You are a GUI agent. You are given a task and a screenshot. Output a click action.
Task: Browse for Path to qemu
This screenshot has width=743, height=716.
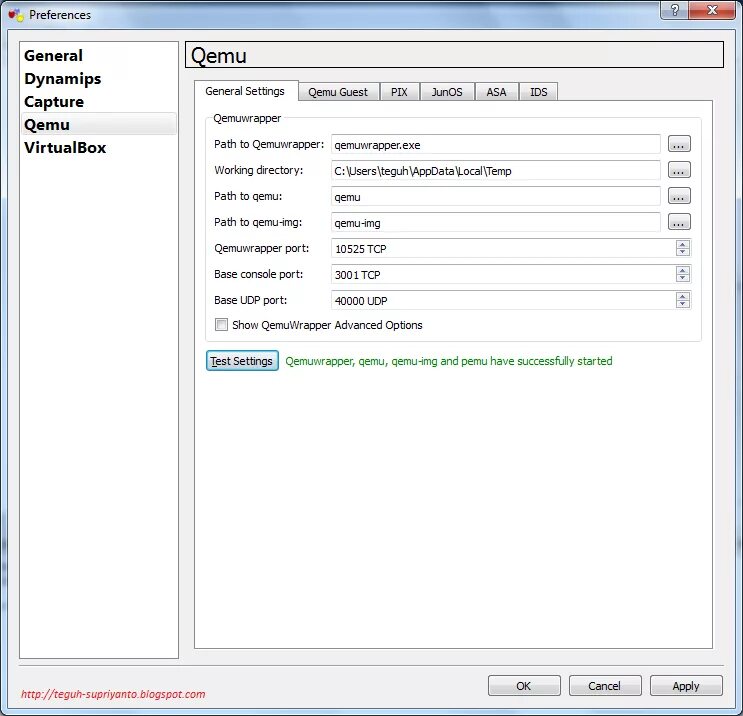point(679,196)
